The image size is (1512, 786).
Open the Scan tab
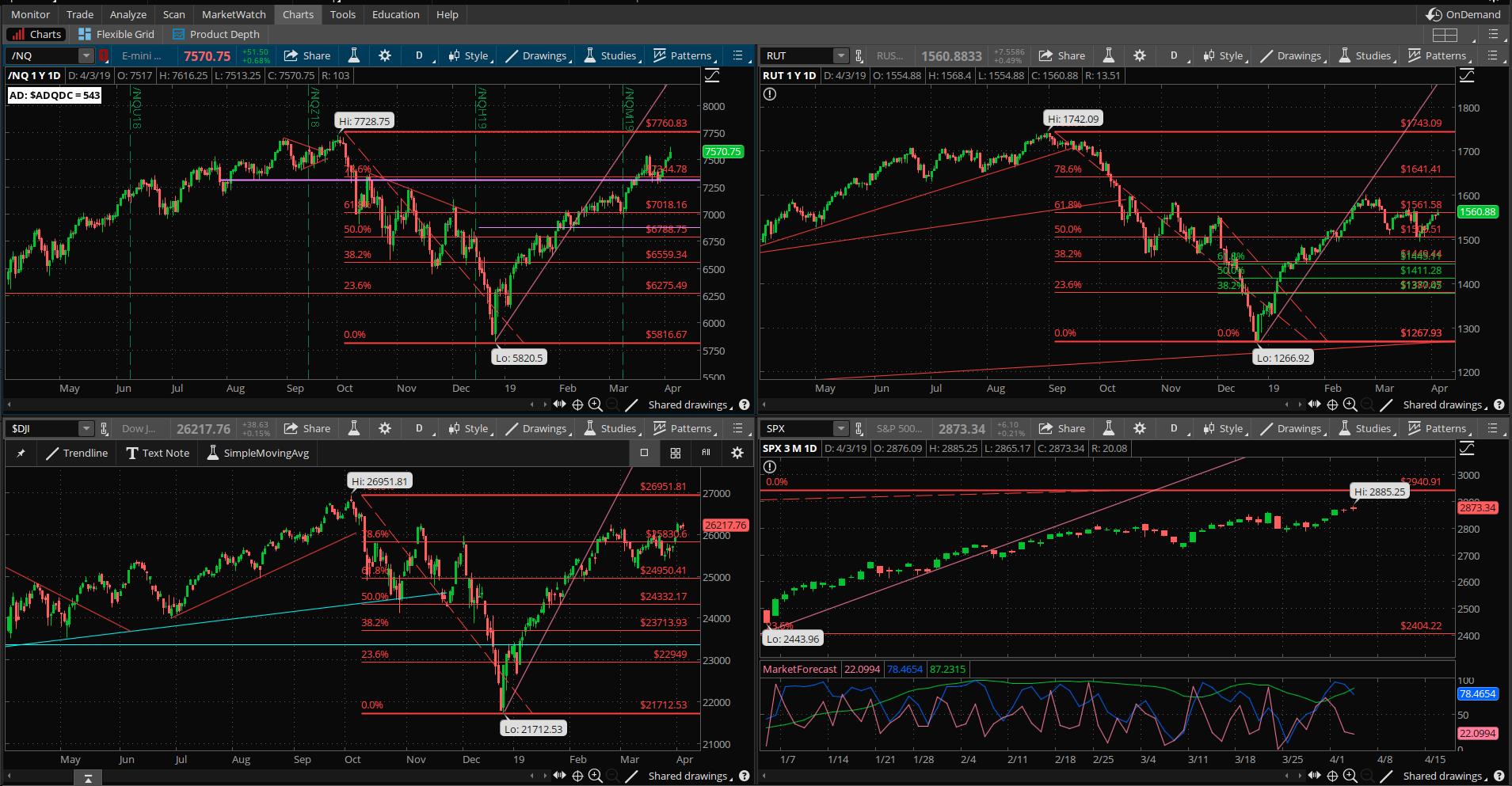174,14
